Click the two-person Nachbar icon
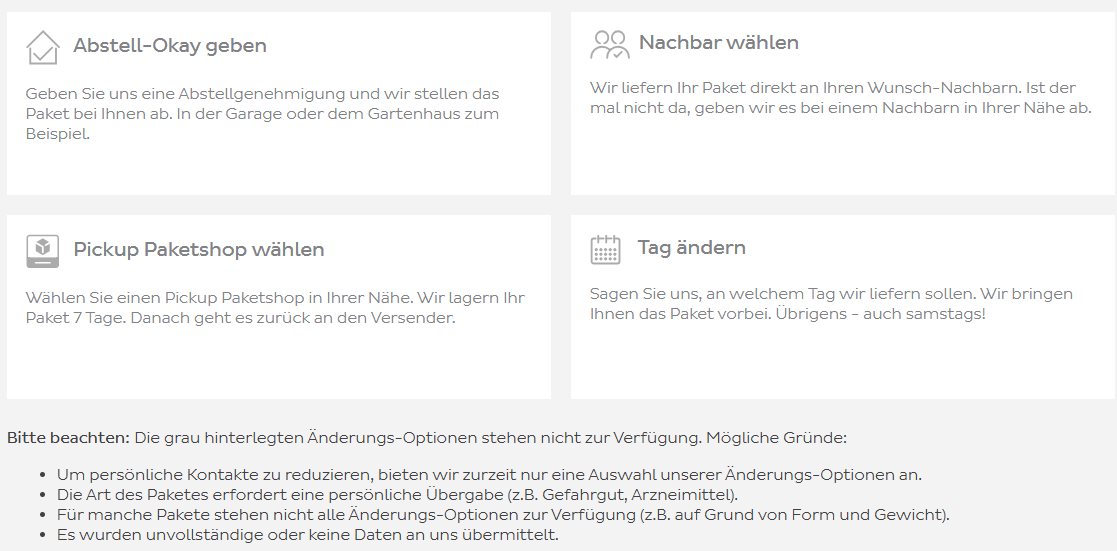 [609, 44]
